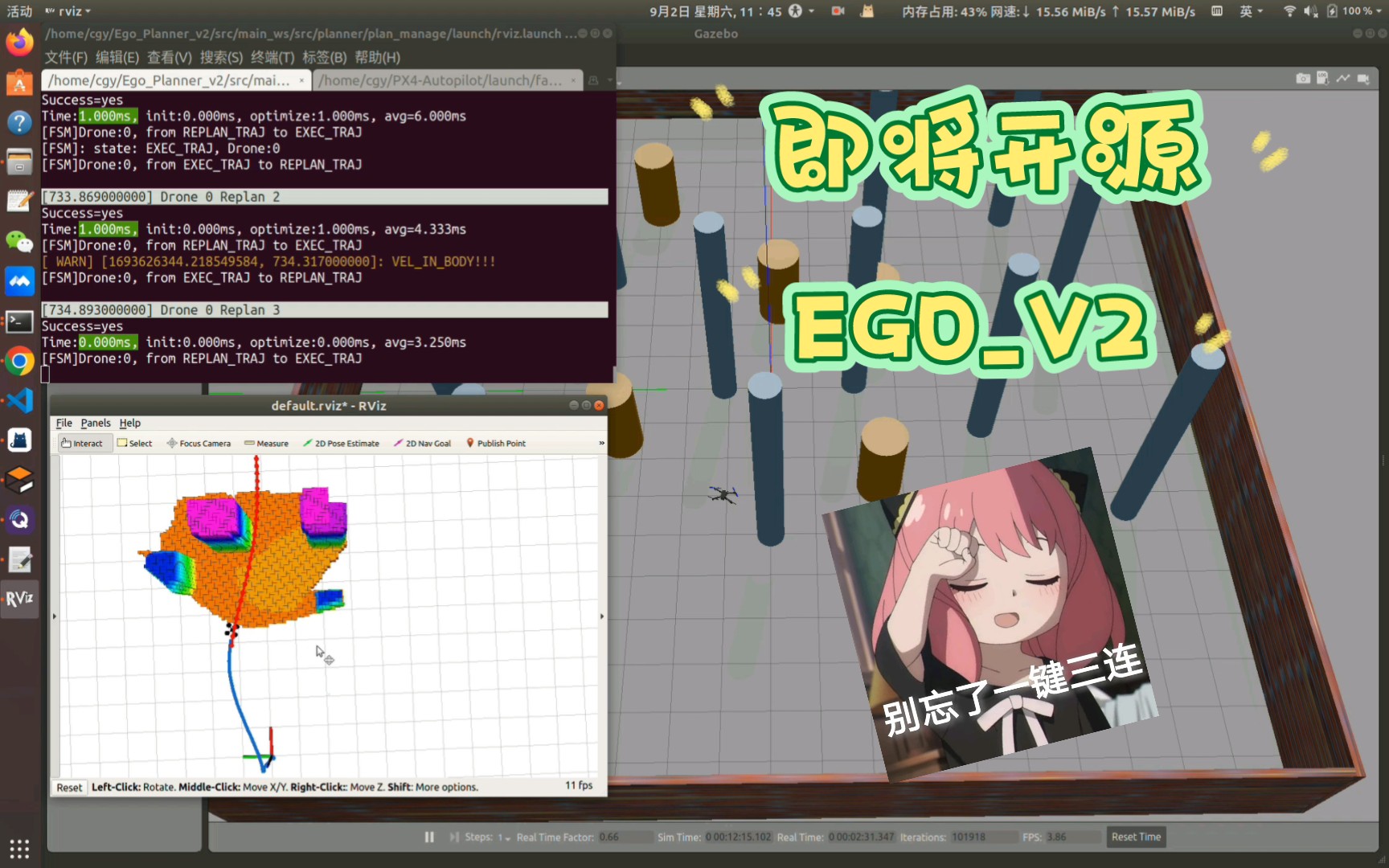This screenshot has width=1389, height=868.
Task: Open terminal 文件(F) menu
Action: tap(66, 57)
